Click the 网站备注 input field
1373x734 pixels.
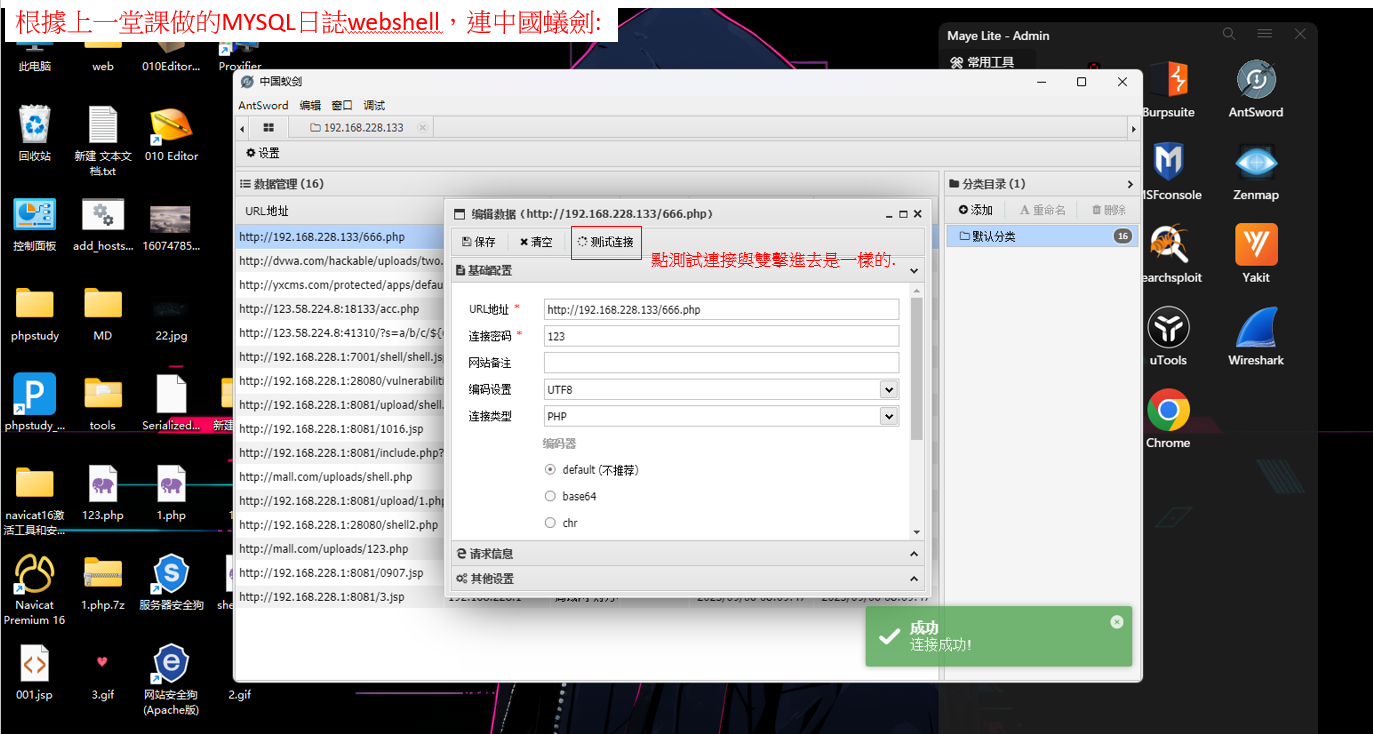coord(721,363)
